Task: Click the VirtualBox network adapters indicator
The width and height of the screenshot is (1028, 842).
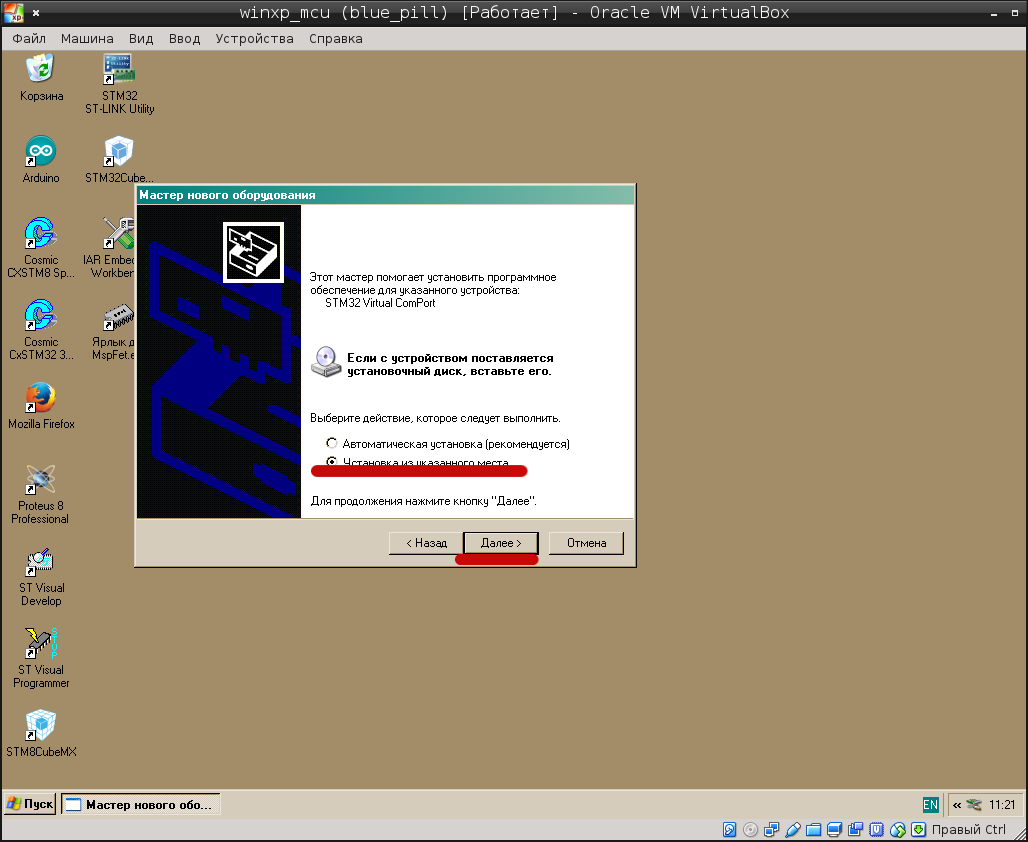Action: click(x=772, y=830)
